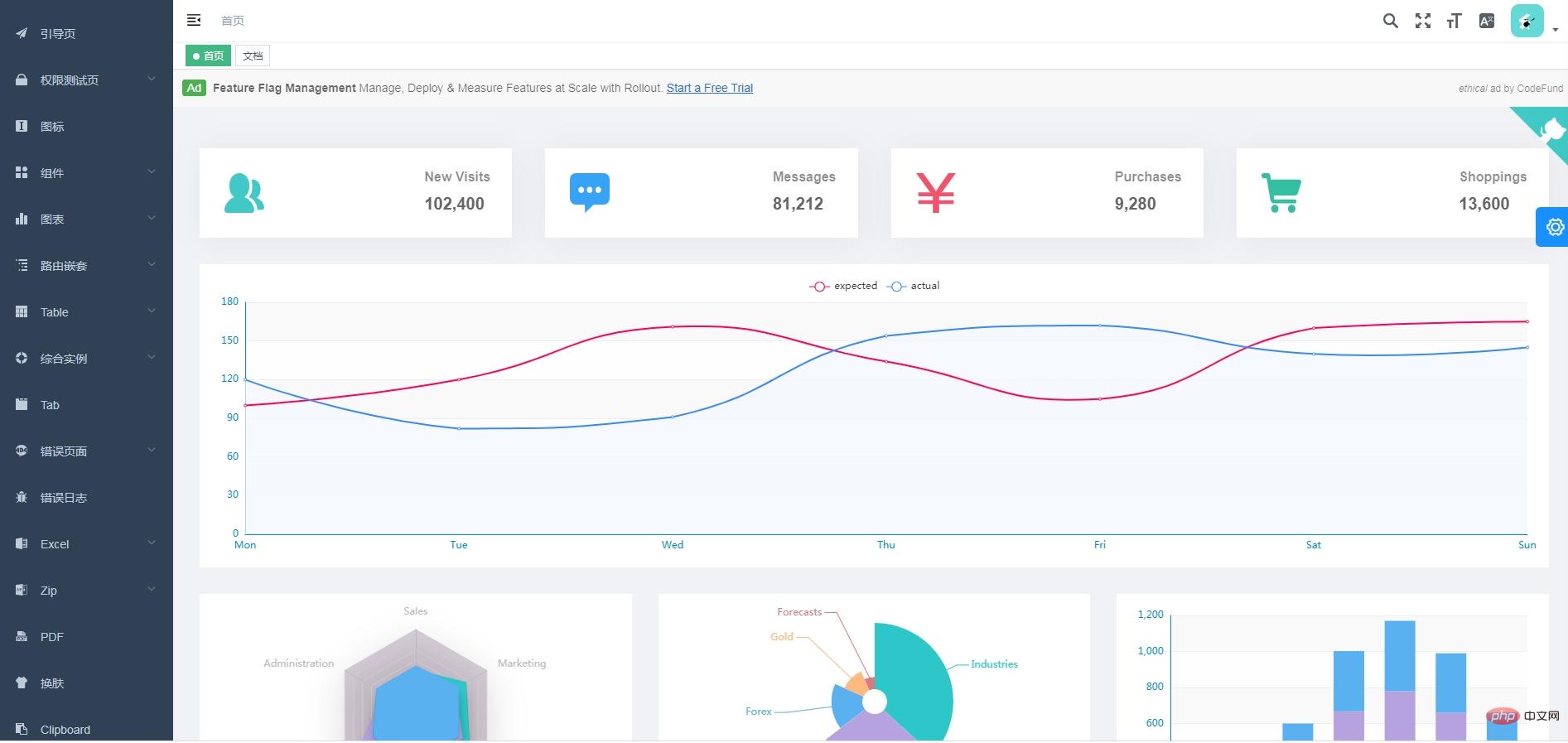
Task: Click the Shoppings statistics card
Action: 1392,193
